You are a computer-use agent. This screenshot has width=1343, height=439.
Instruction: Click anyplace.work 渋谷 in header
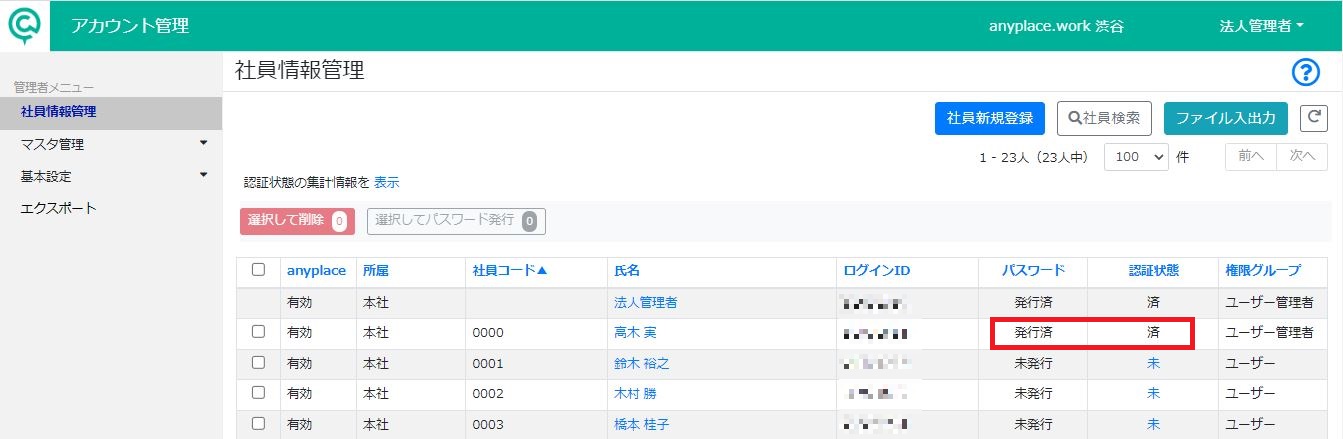coord(1056,26)
